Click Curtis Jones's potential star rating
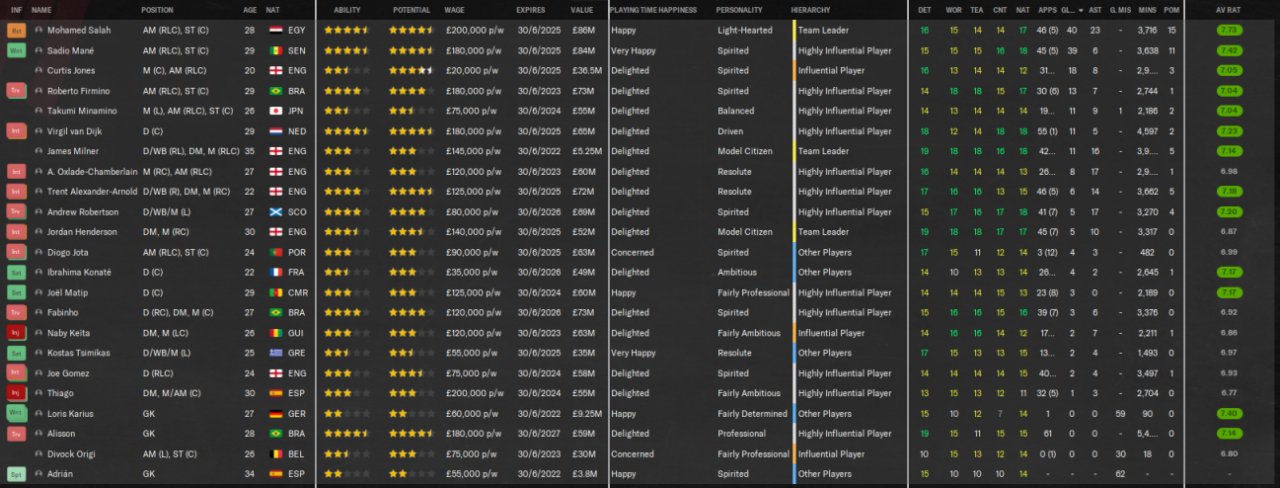 click(411, 71)
